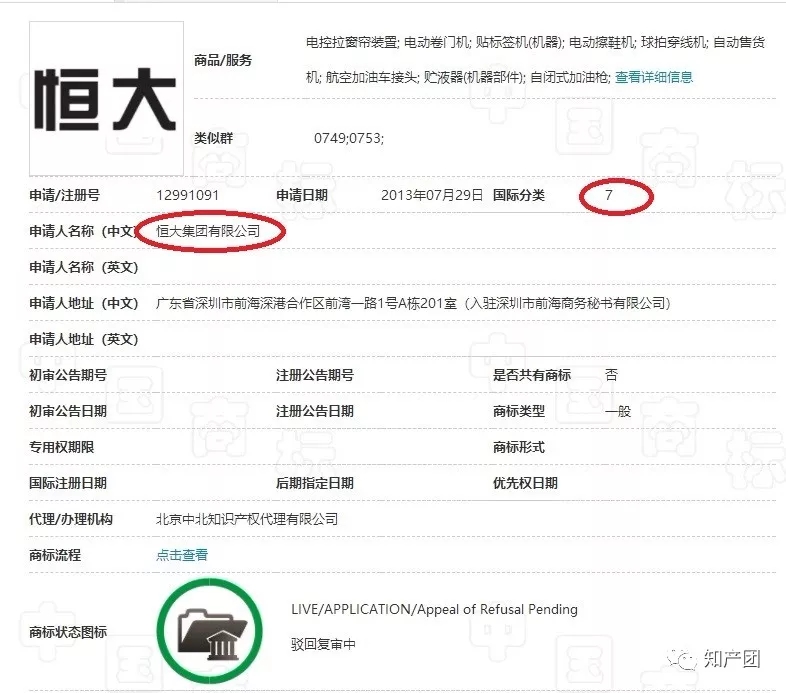Click the 申请人地址（英文） label
Screen dimensions: 786x693
[84, 339]
